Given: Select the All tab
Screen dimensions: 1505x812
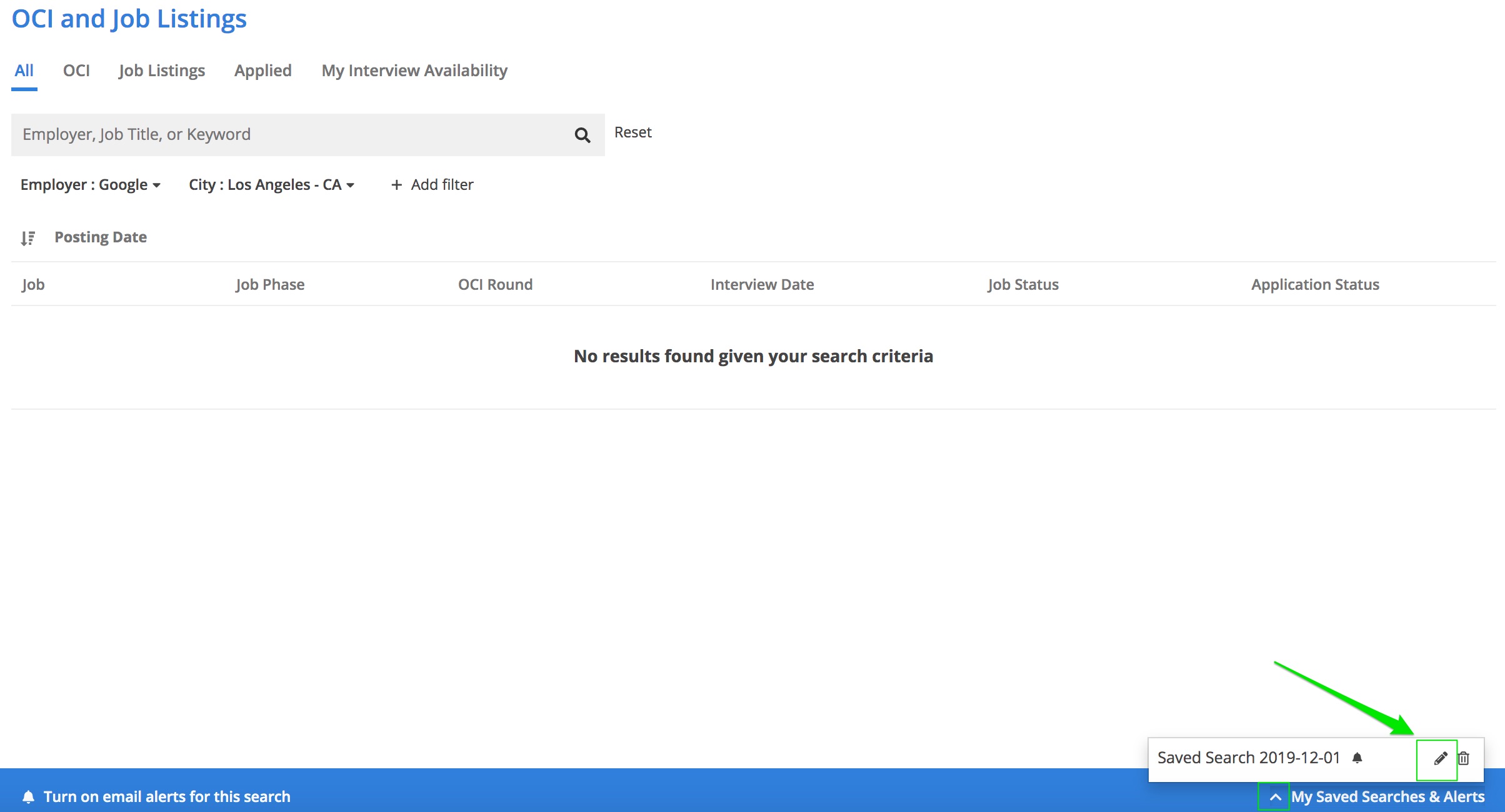Looking at the screenshot, I should pos(24,71).
